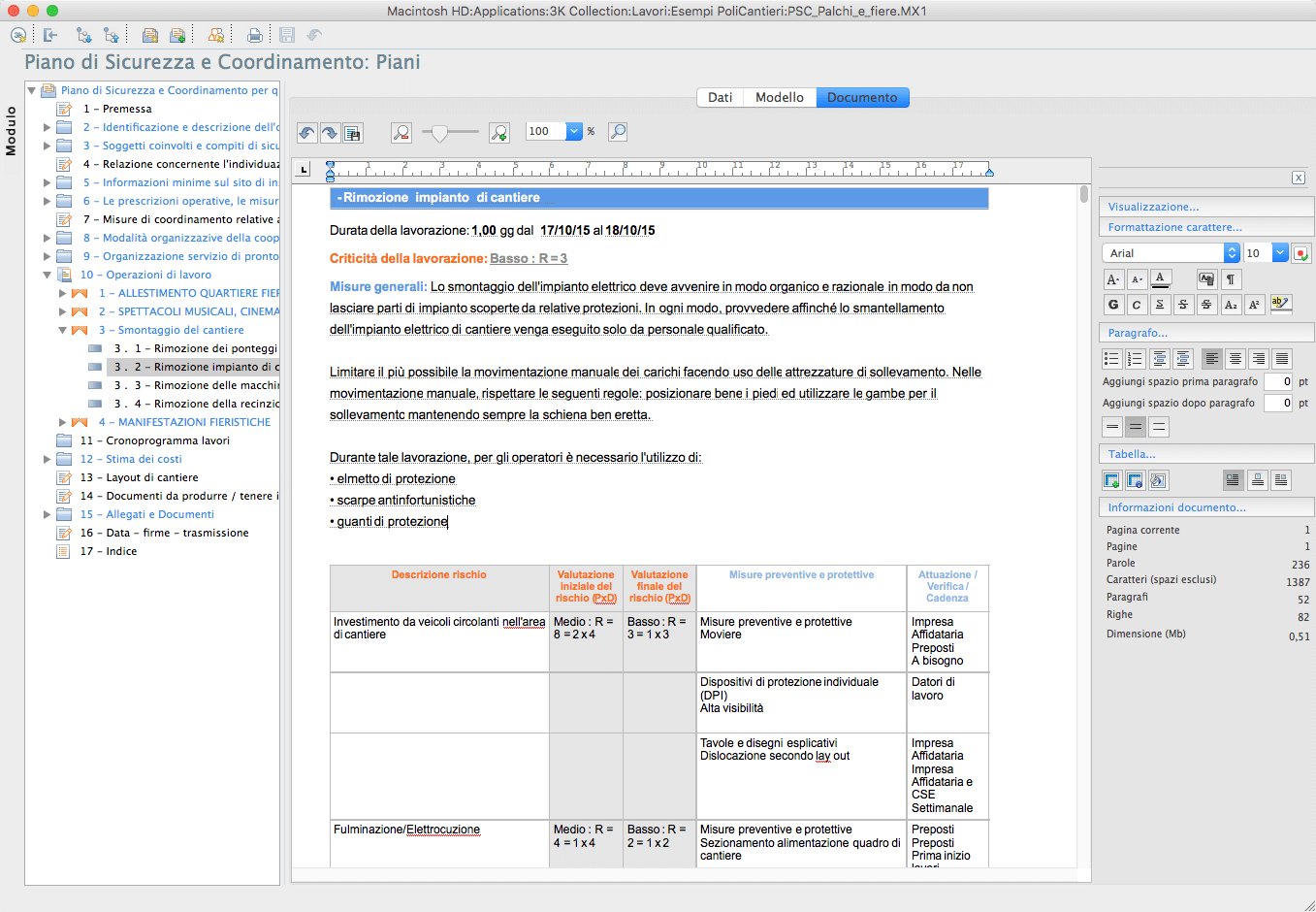Viewport: 1316px width, 912px height.
Task: Open the font size 10 dropdown
Action: coord(1280,253)
